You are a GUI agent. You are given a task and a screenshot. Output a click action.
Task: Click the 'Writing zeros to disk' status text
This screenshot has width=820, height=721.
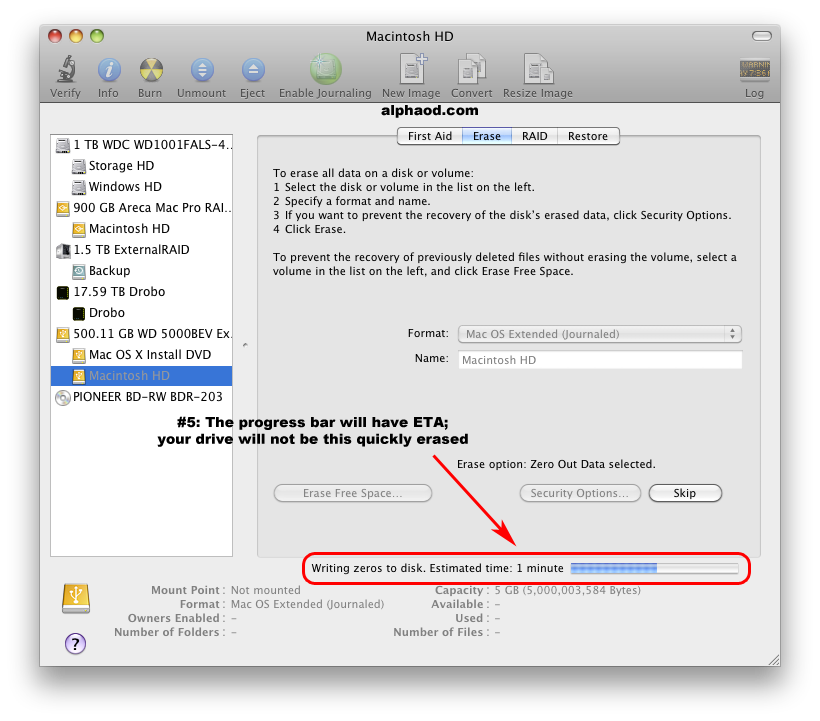(x=437, y=568)
